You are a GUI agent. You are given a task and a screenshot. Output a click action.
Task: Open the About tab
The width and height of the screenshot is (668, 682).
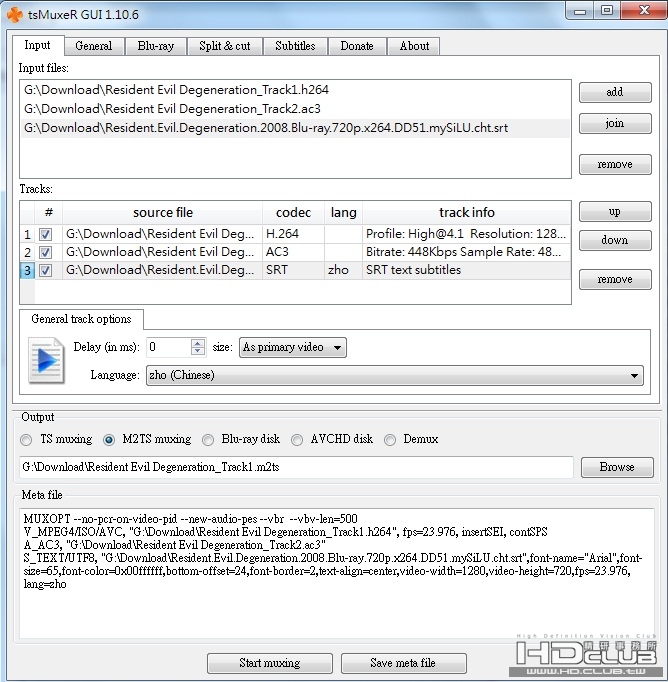point(414,46)
